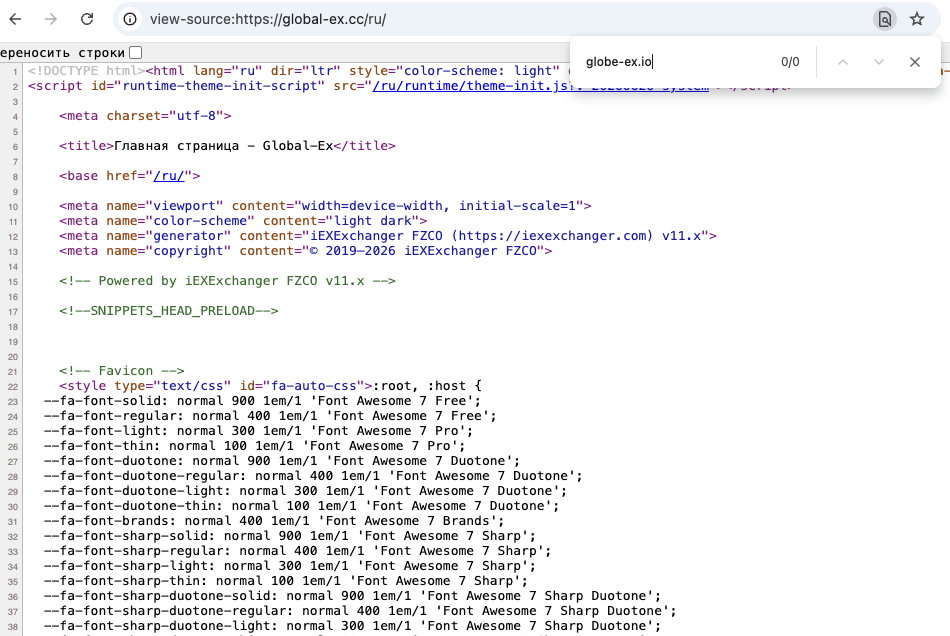Jump to next find result
Viewport: 950px width, 636px height.
click(879, 62)
